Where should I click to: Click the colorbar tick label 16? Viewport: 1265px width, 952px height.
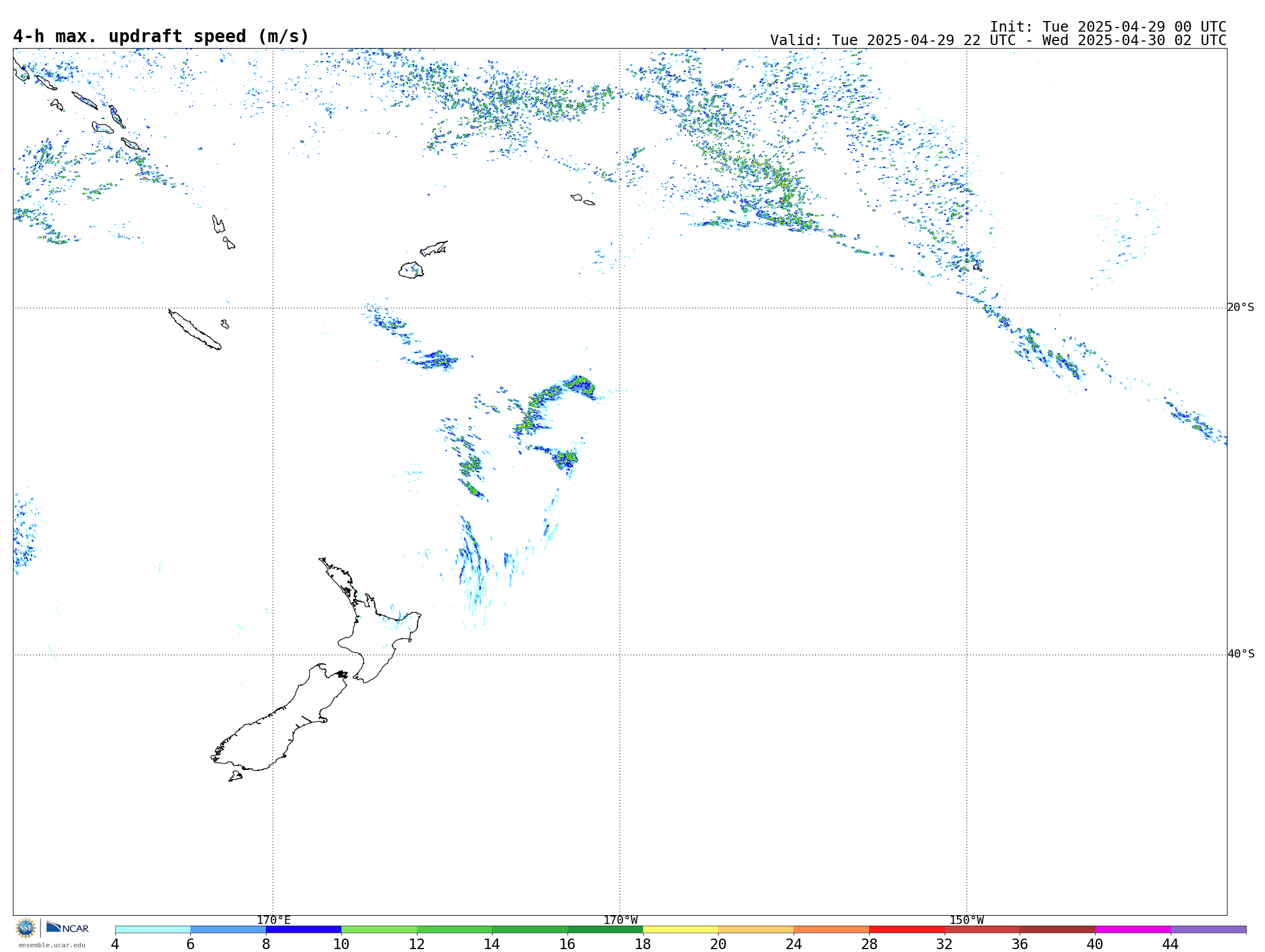pos(567,944)
